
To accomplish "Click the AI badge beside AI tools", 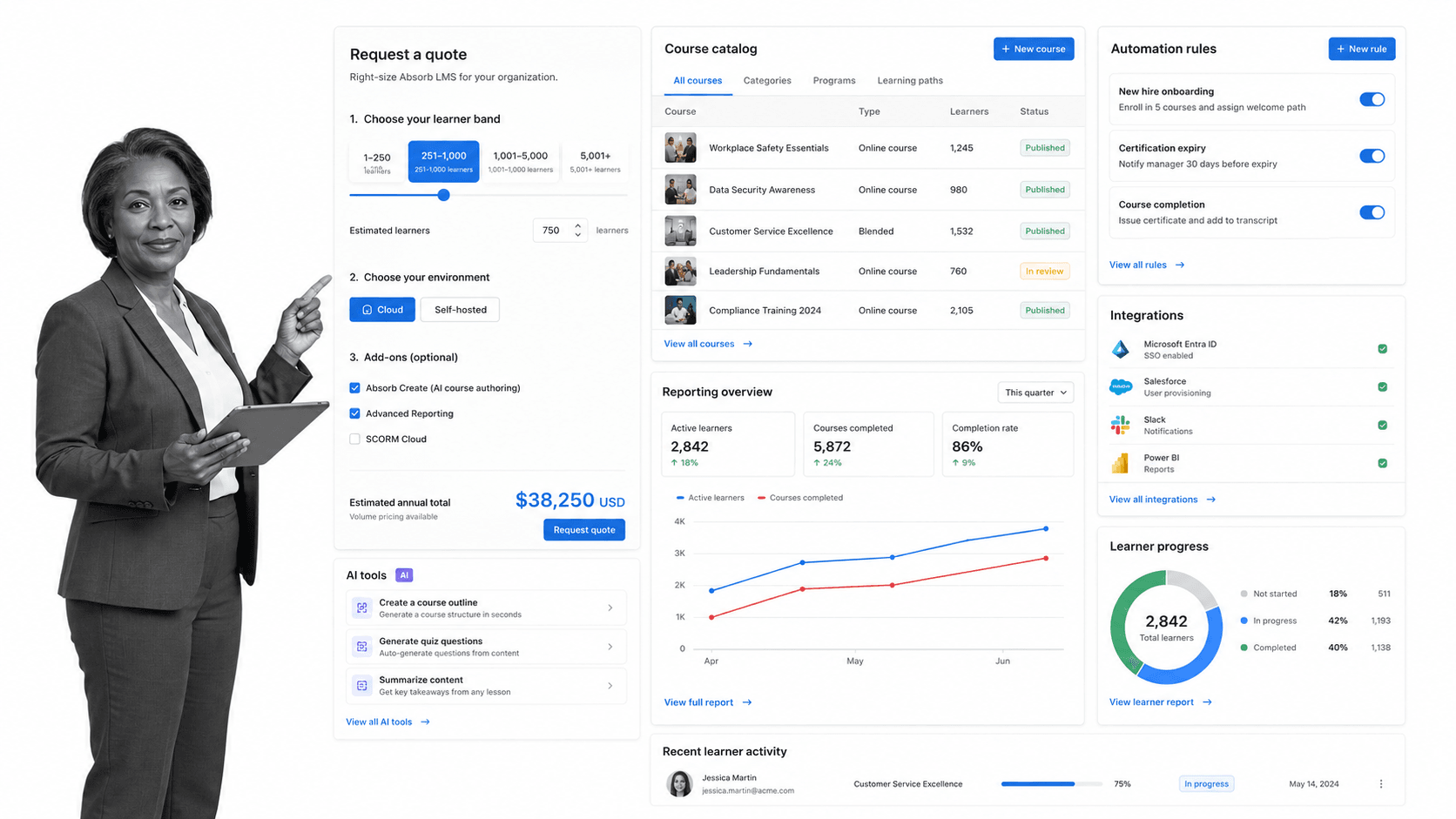I will click(x=404, y=575).
